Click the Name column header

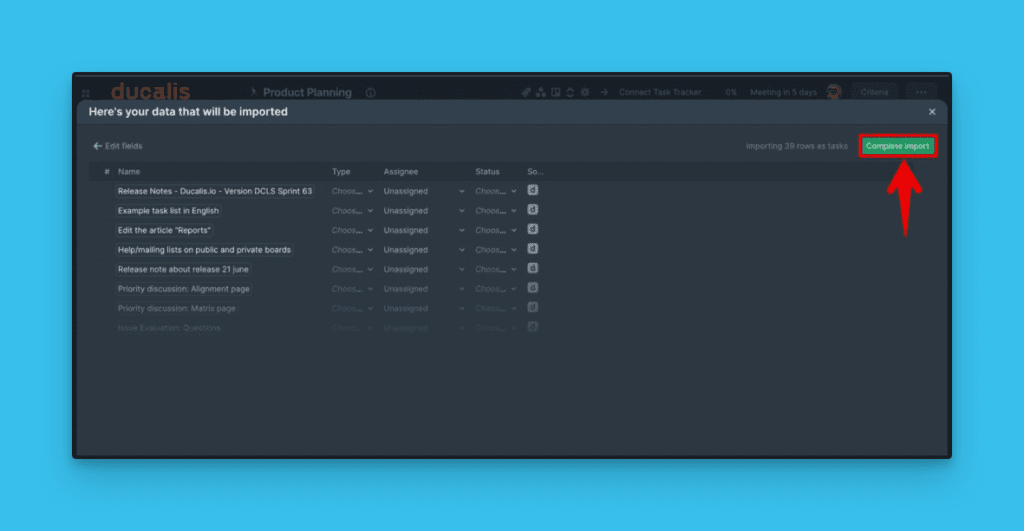[129, 172]
